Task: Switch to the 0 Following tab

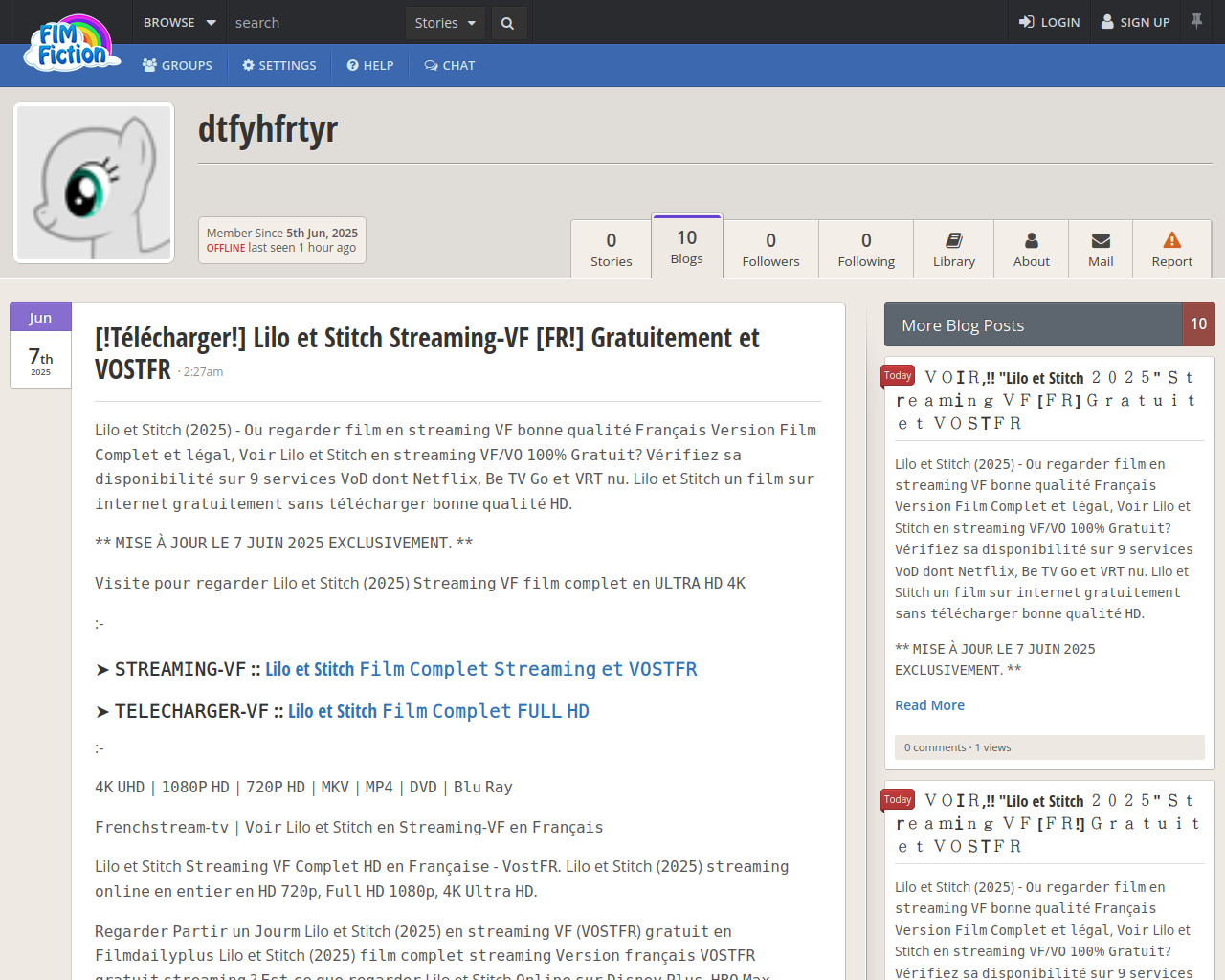Action: coord(866,249)
